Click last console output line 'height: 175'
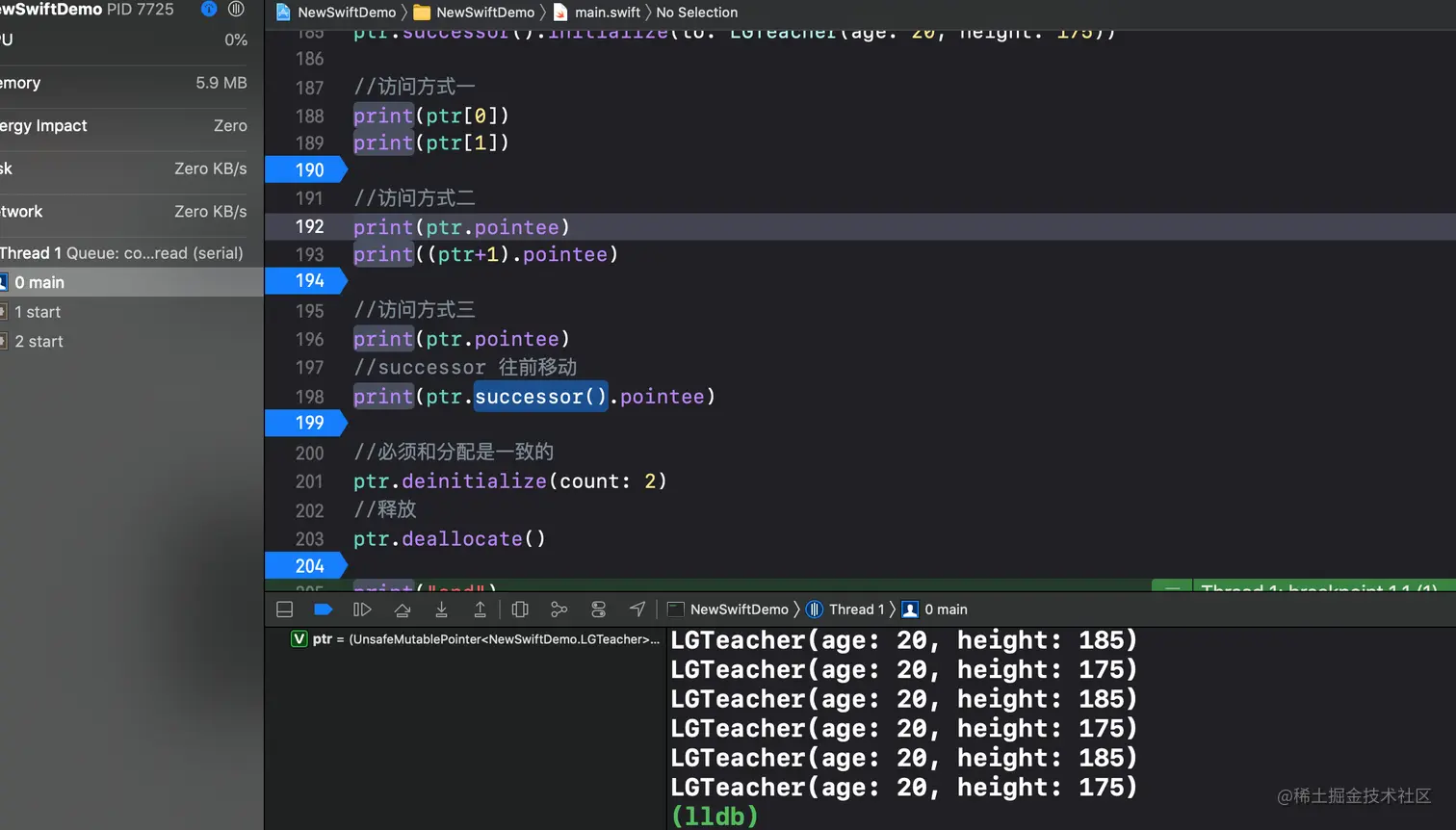The width and height of the screenshot is (1456, 830). pyautogui.click(x=904, y=788)
